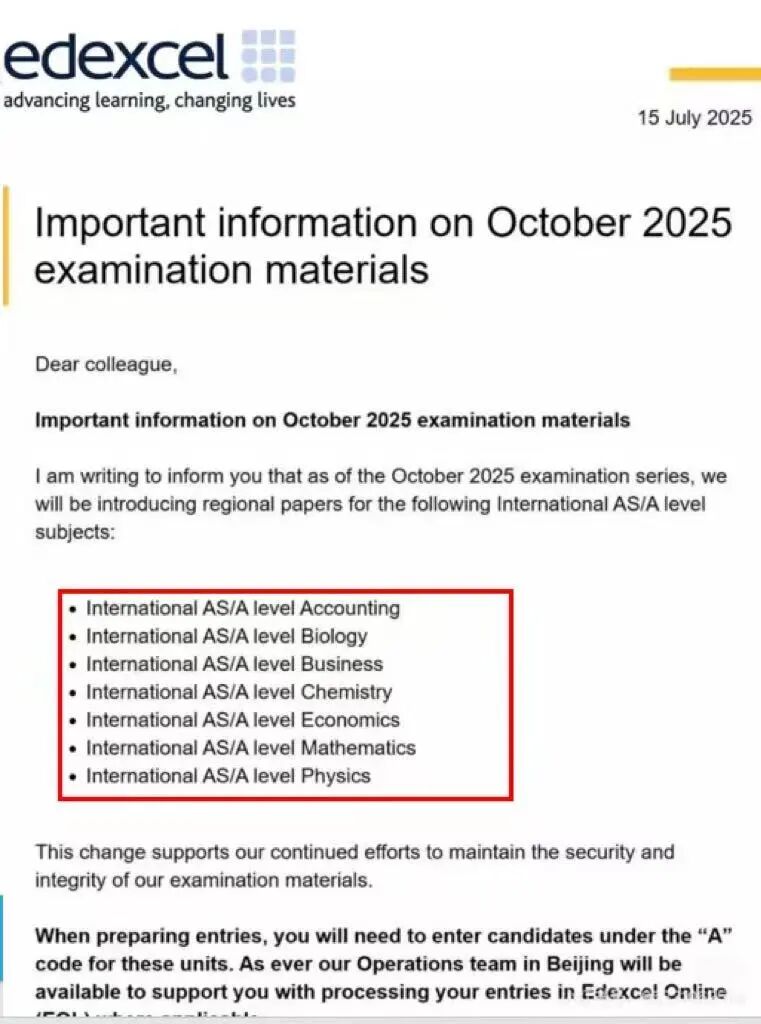Click the paragraph starting "I am writing to inform"
The width and height of the screenshot is (761, 1024).
[370, 503]
